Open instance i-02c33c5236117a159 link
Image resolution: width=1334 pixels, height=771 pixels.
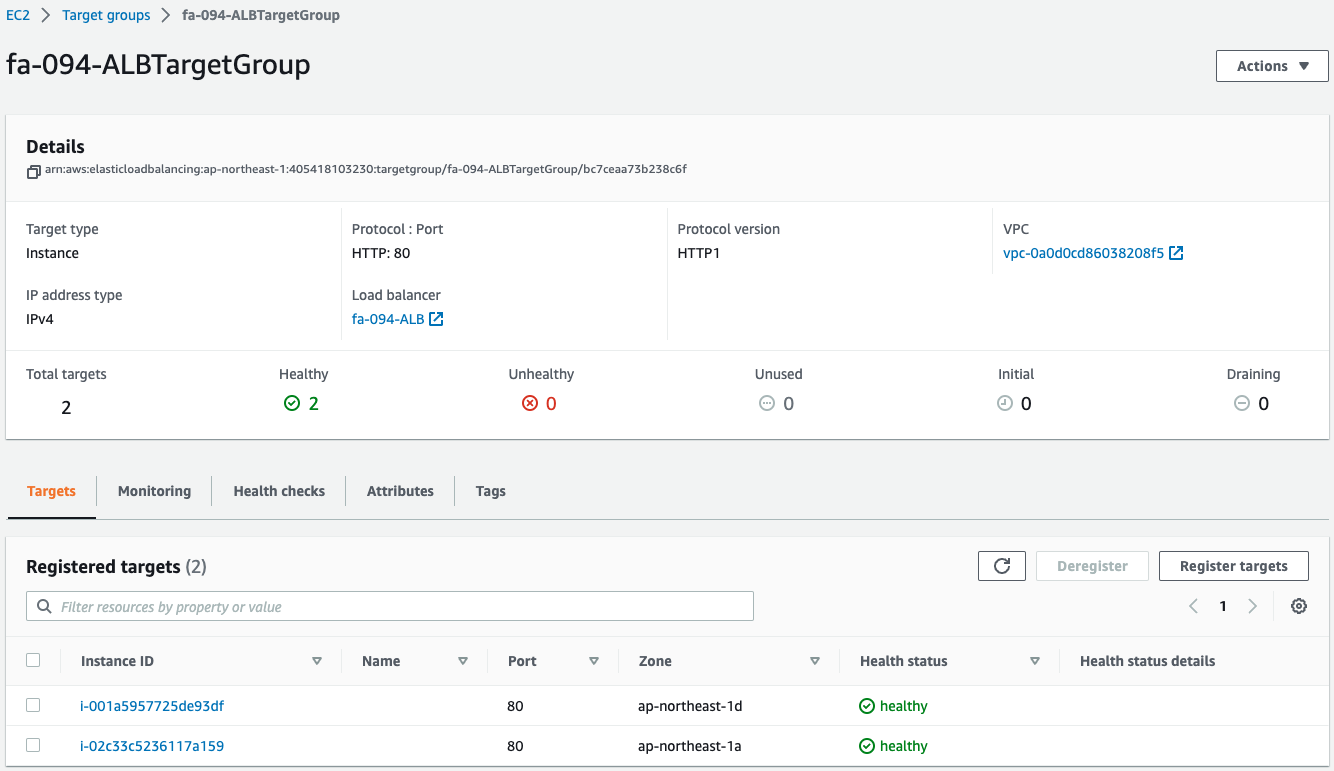pyautogui.click(x=152, y=746)
